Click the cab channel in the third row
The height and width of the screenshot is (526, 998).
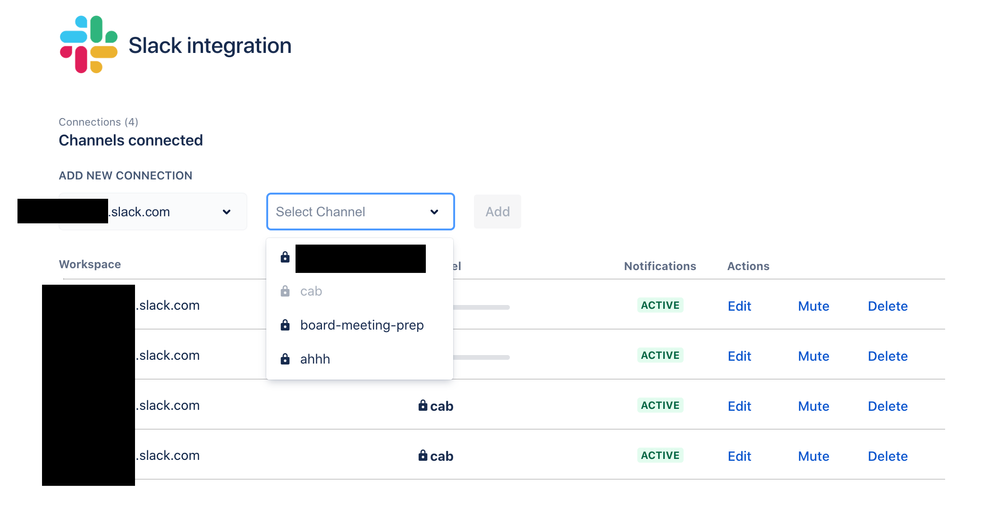[x=435, y=406]
